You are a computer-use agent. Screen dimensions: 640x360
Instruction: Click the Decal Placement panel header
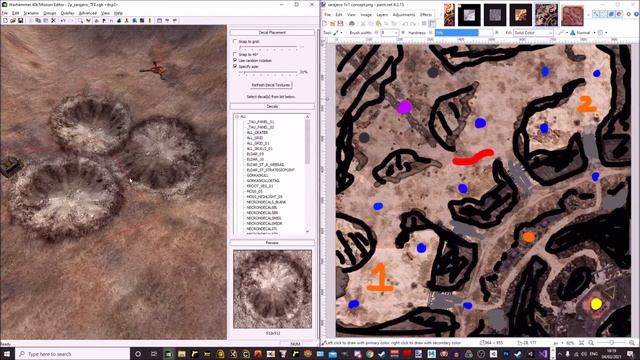pos(272,32)
